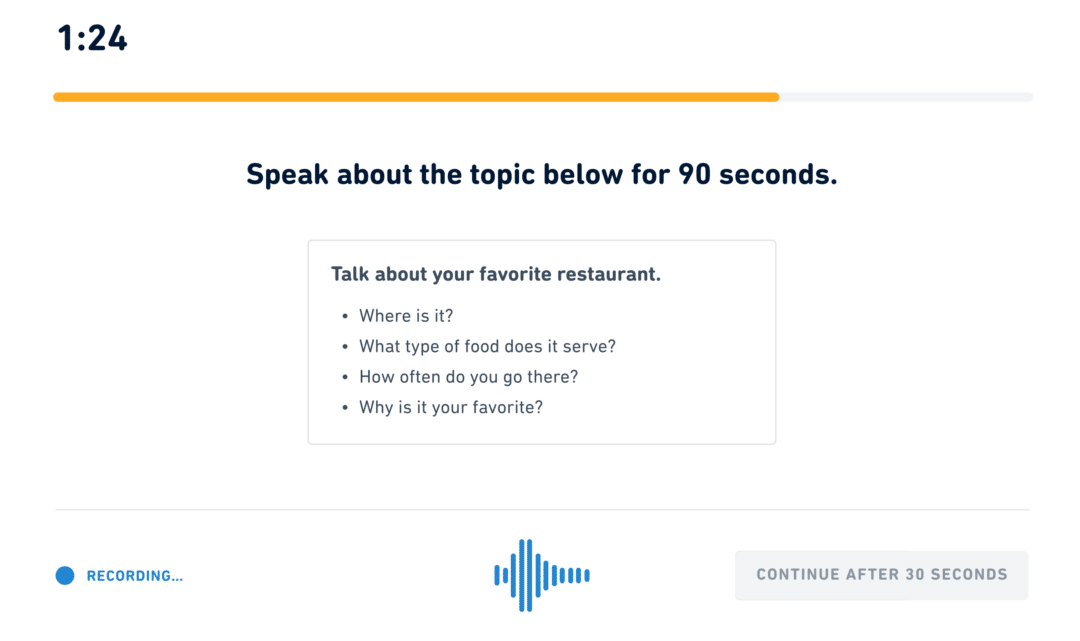Click the instruction 'Speak about the topic below'
Viewport: 1080px width, 641px height.
(540, 174)
